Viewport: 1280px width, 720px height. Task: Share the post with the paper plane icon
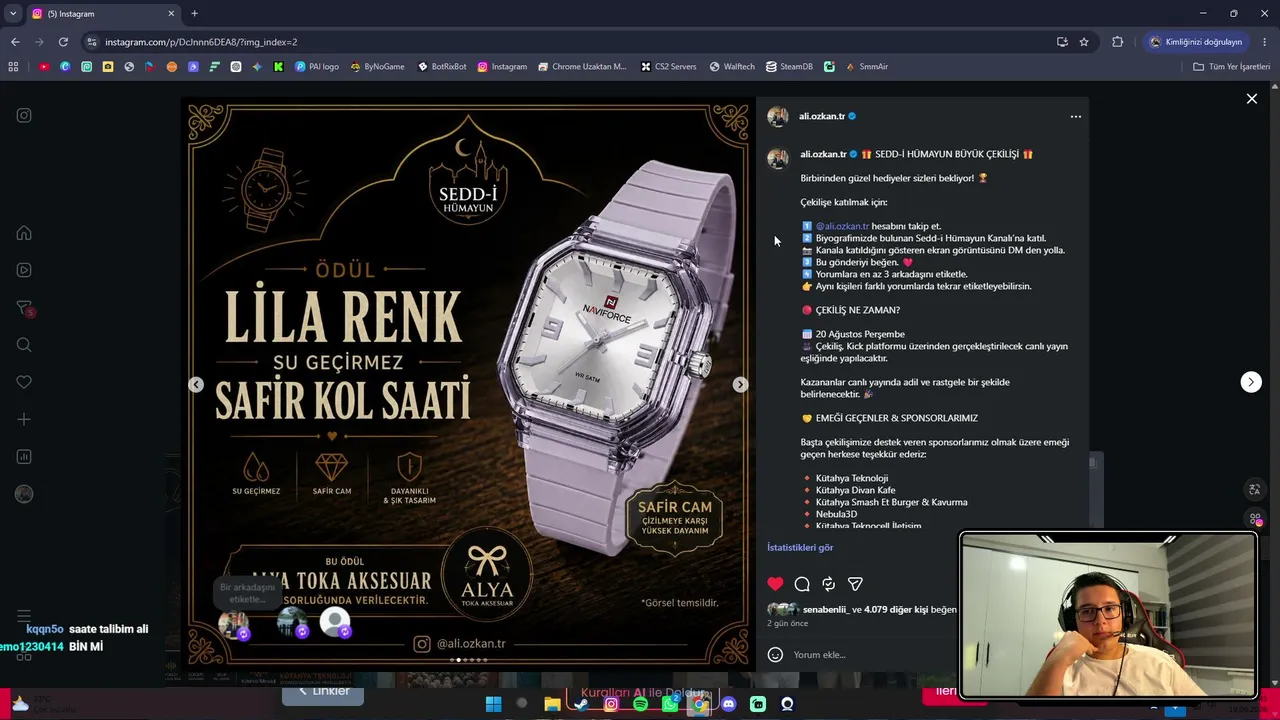click(x=855, y=584)
